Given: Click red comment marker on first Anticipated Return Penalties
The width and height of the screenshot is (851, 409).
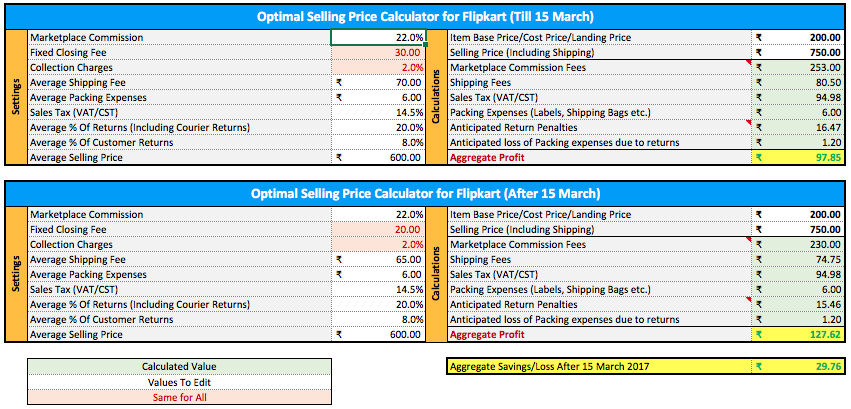Looking at the screenshot, I should click(x=749, y=123).
